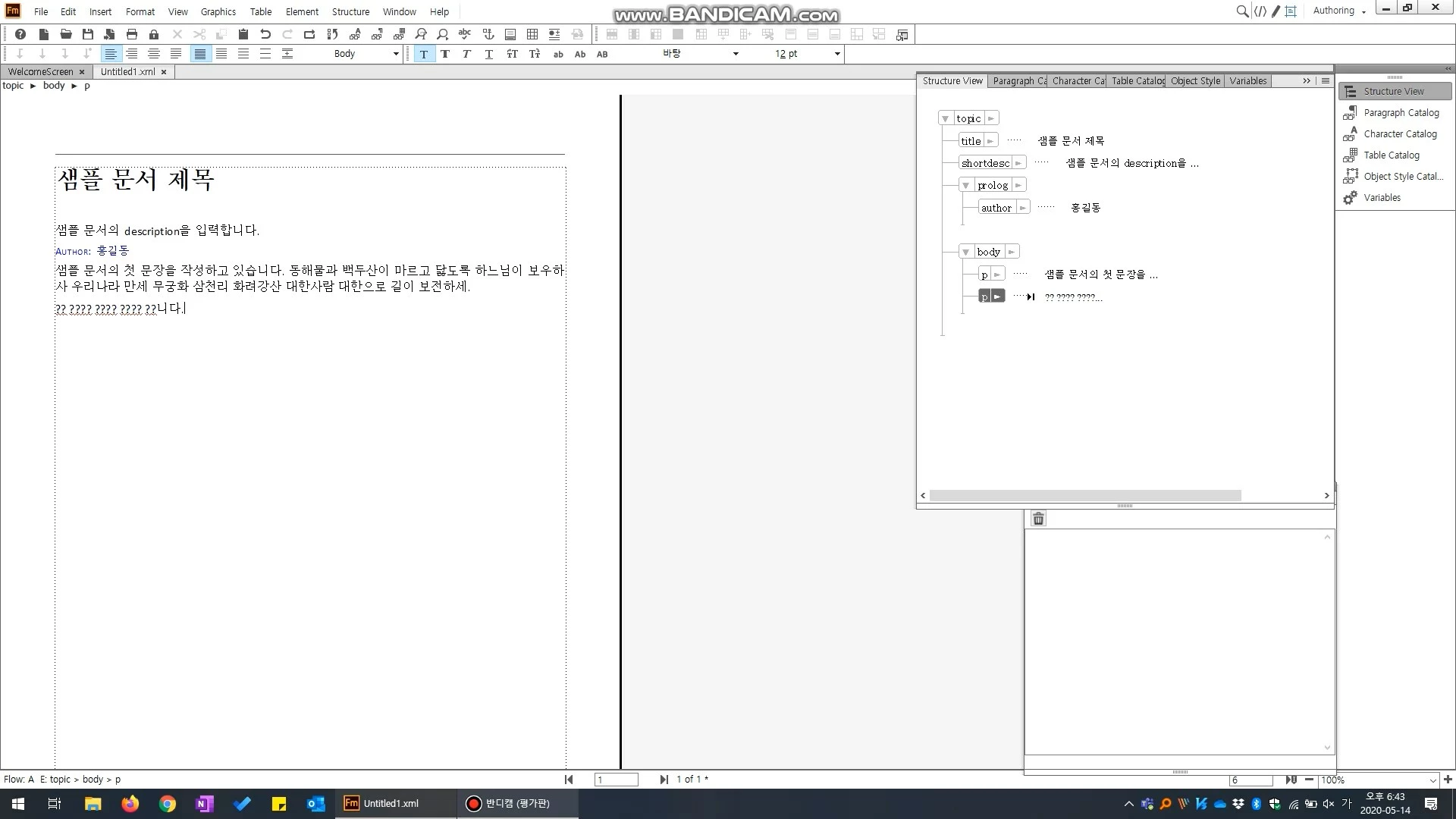The image size is (1456, 819).
Task: Click the Structure View horizontal scrollbar
Action: coord(1084,496)
